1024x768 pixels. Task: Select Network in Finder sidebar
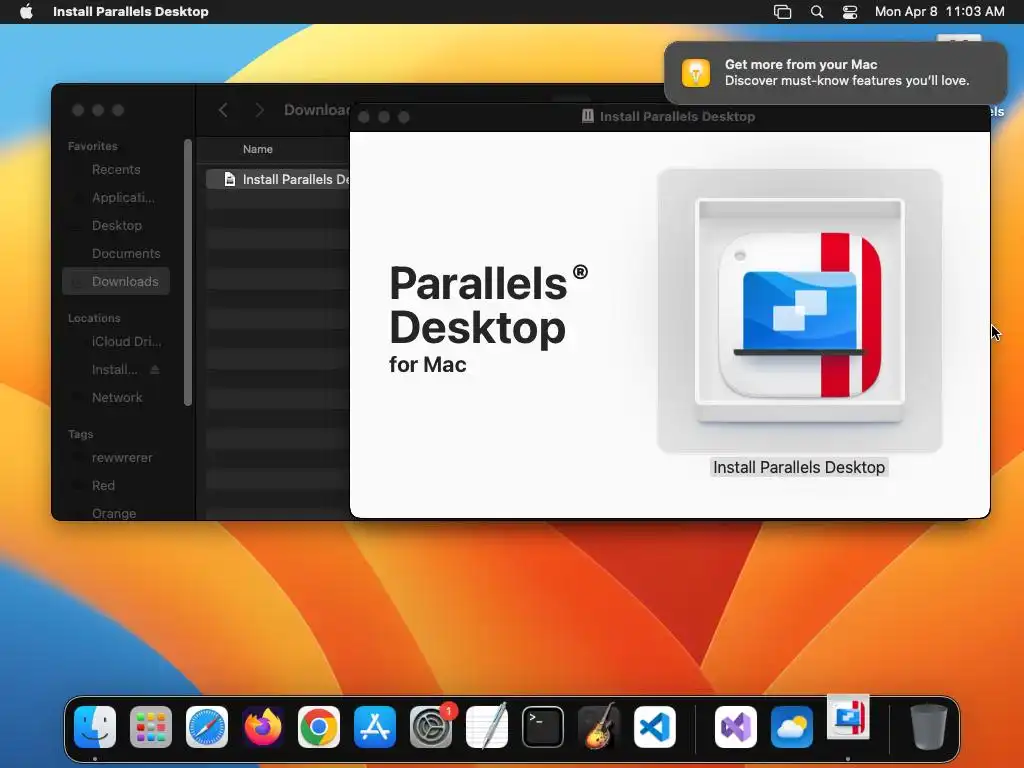(x=116, y=398)
